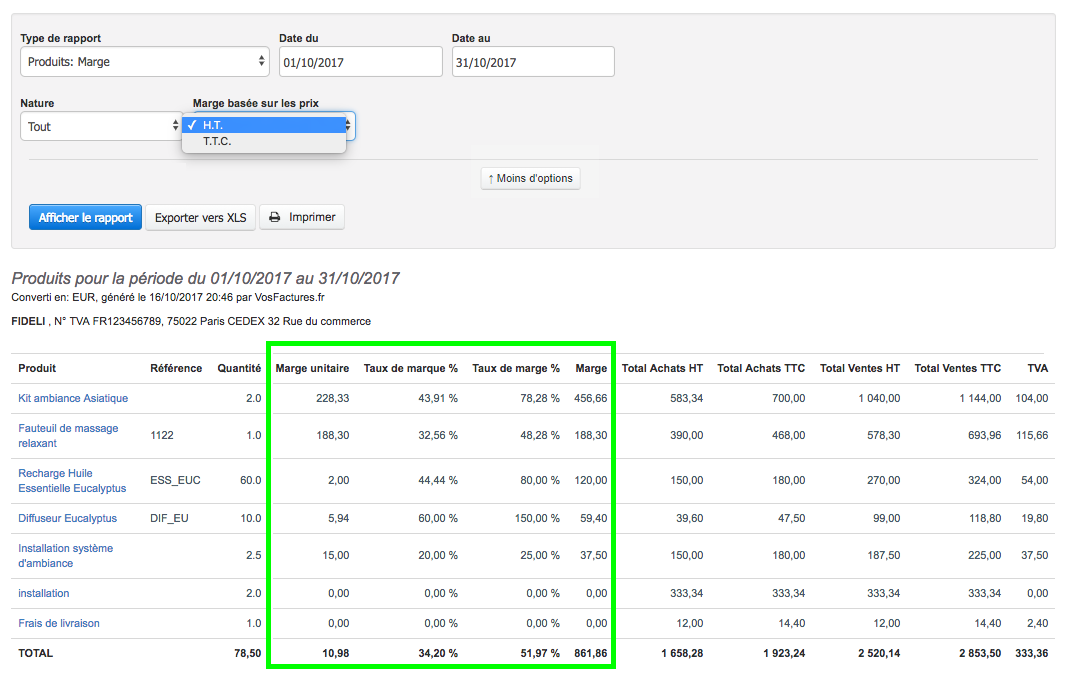Viewport: 1068px width, 684px height.
Task: Collapse options with Moins d'options
Action: 530,178
